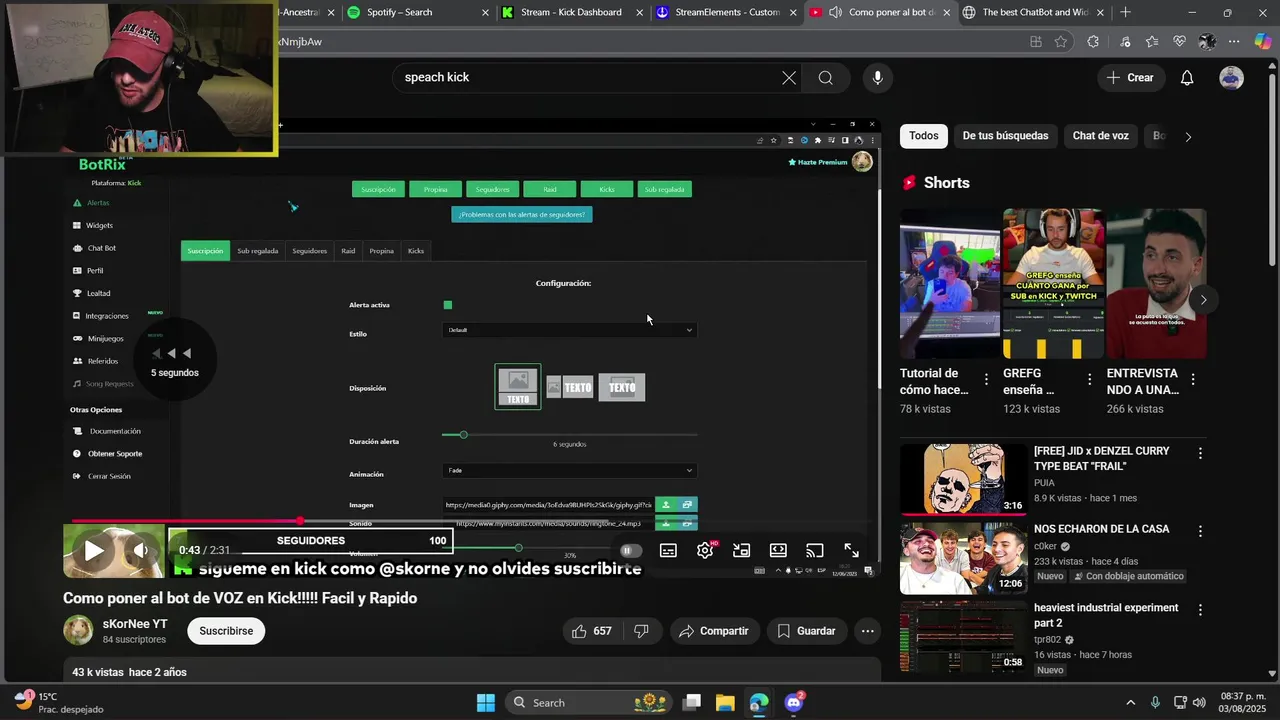Open GREFG enseña Short thumbnail
Screen dimensions: 1280x720
1053,284
